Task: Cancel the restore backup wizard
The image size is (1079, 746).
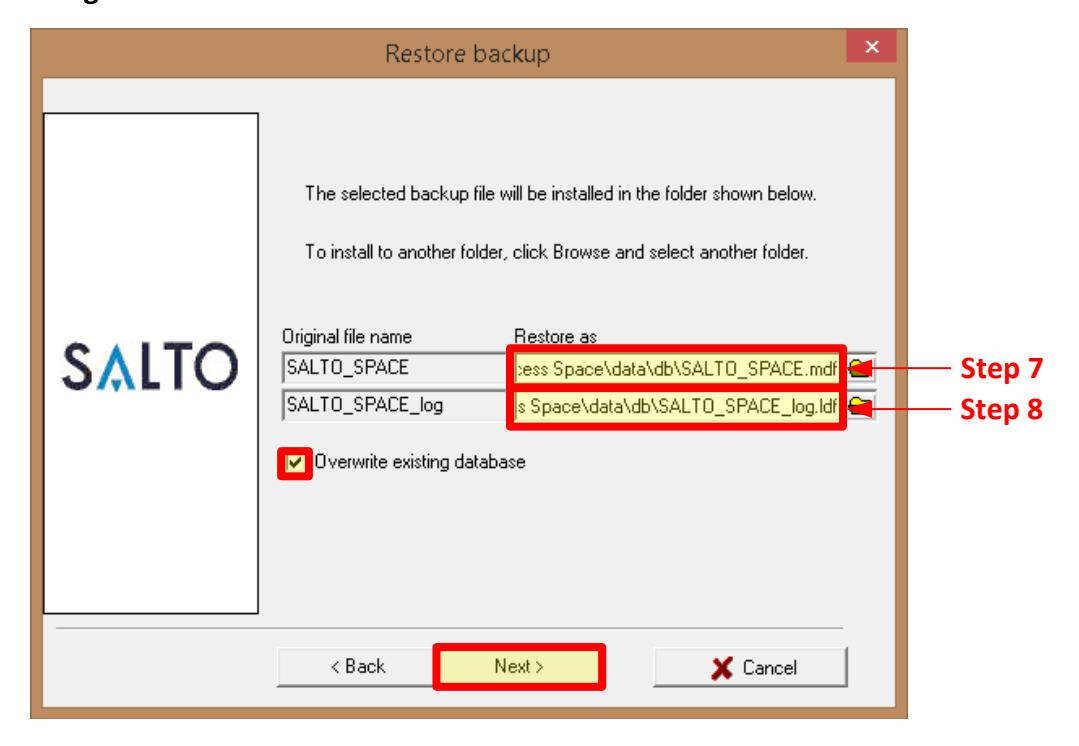Action: pos(750,667)
